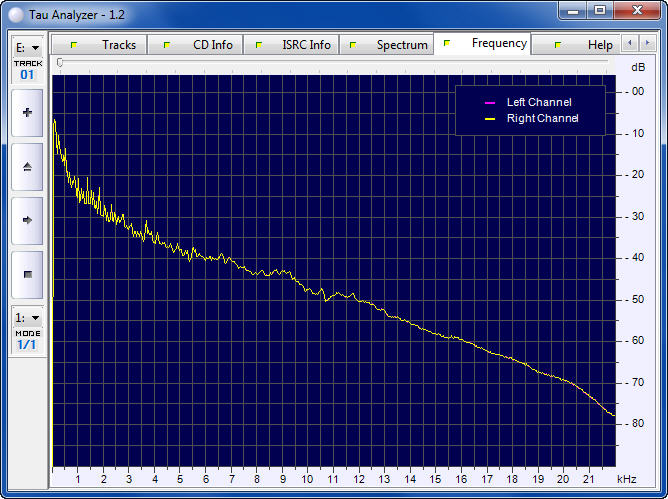The width and height of the screenshot is (668, 499).
Task: Click the track number 01 display
Action: [27, 75]
